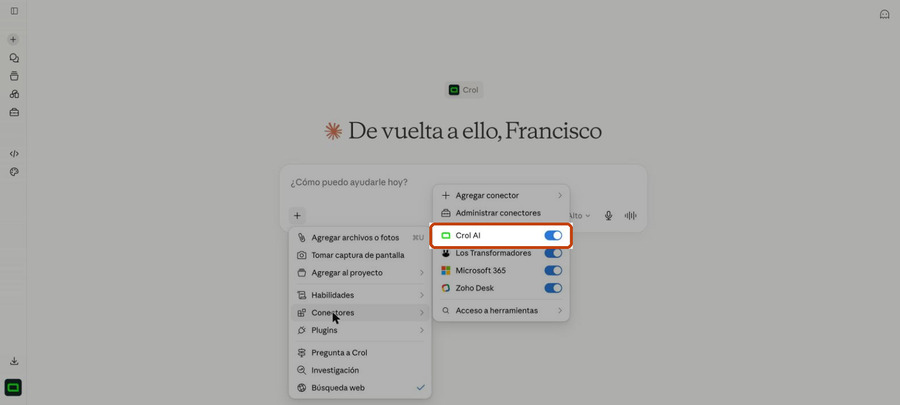Open the Projects icon in sidebar
Screen dimensions: 900x405
[14, 76]
